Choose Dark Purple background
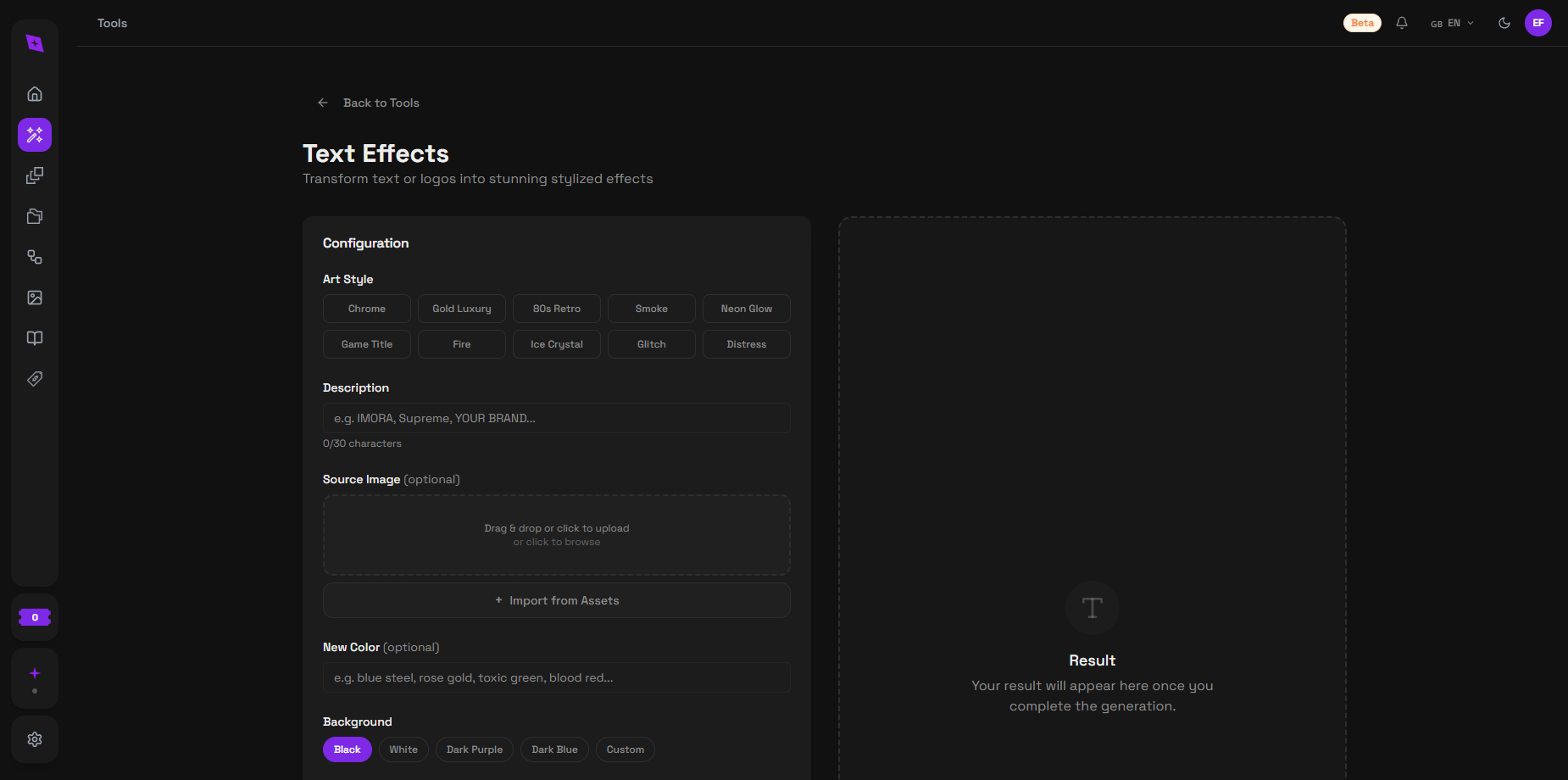This screenshot has height=780, width=1568. click(475, 749)
